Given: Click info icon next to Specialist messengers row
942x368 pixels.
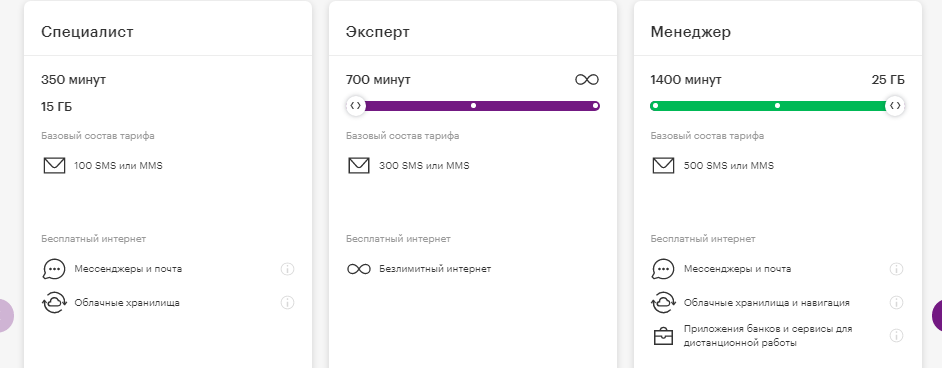Looking at the screenshot, I should click(287, 269).
